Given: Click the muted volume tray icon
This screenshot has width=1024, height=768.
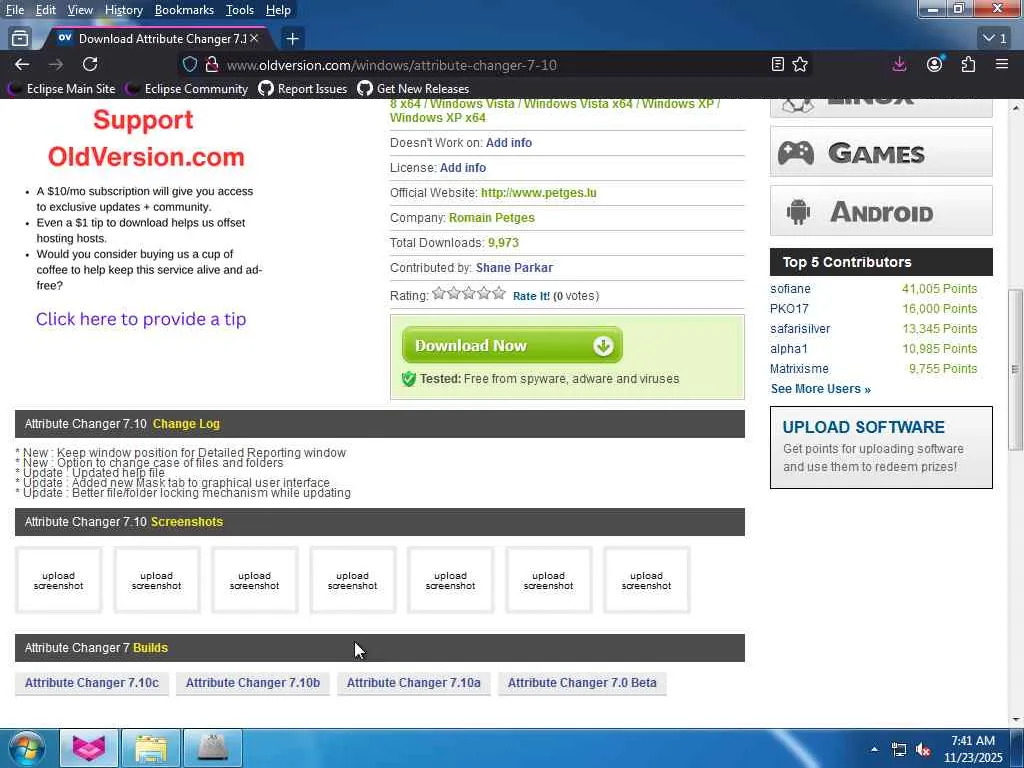Looking at the screenshot, I should (x=923, y=750).
